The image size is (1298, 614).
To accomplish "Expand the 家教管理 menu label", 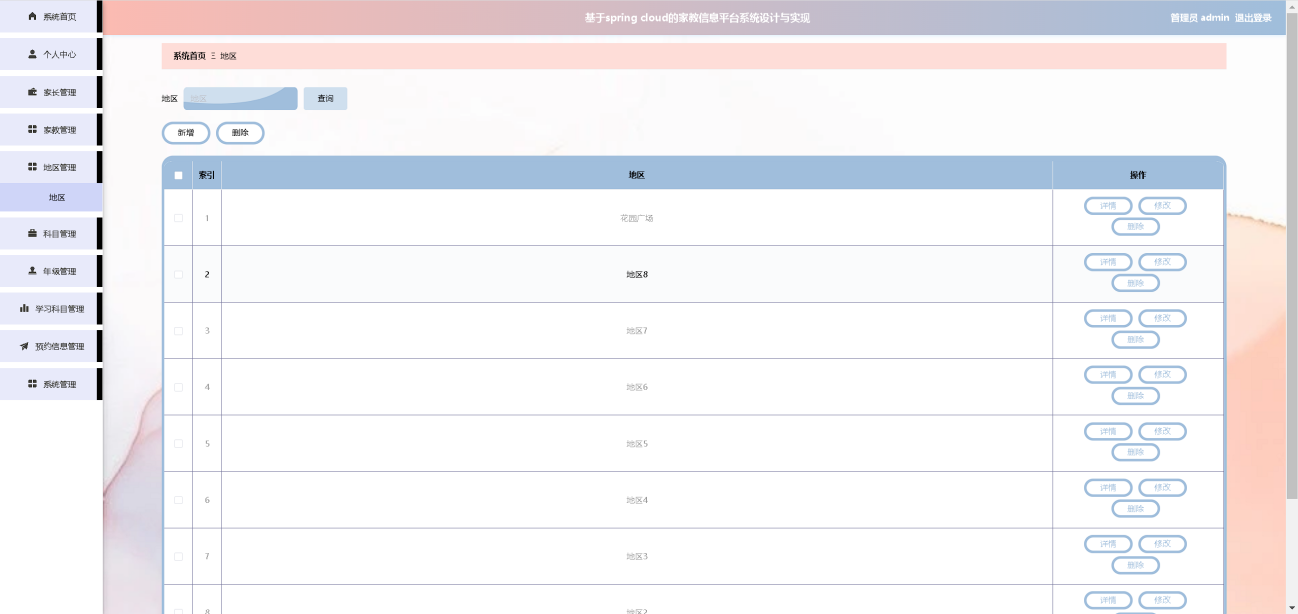I will tap(59, 130).
